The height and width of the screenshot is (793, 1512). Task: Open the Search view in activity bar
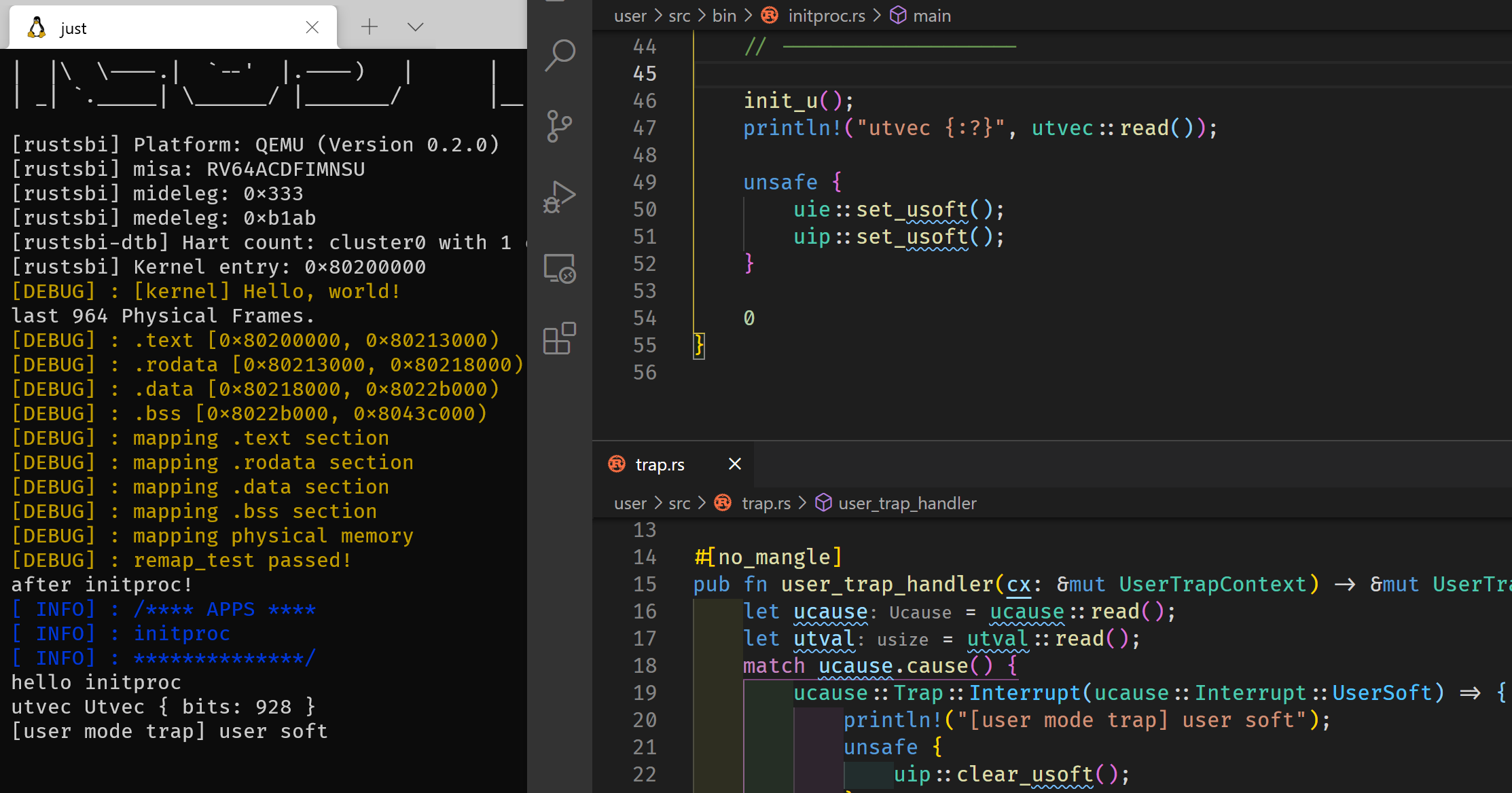coord(560,56)
